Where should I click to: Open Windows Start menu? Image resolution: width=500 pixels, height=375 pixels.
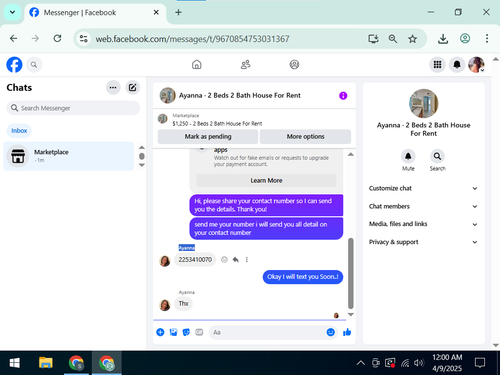14,363
